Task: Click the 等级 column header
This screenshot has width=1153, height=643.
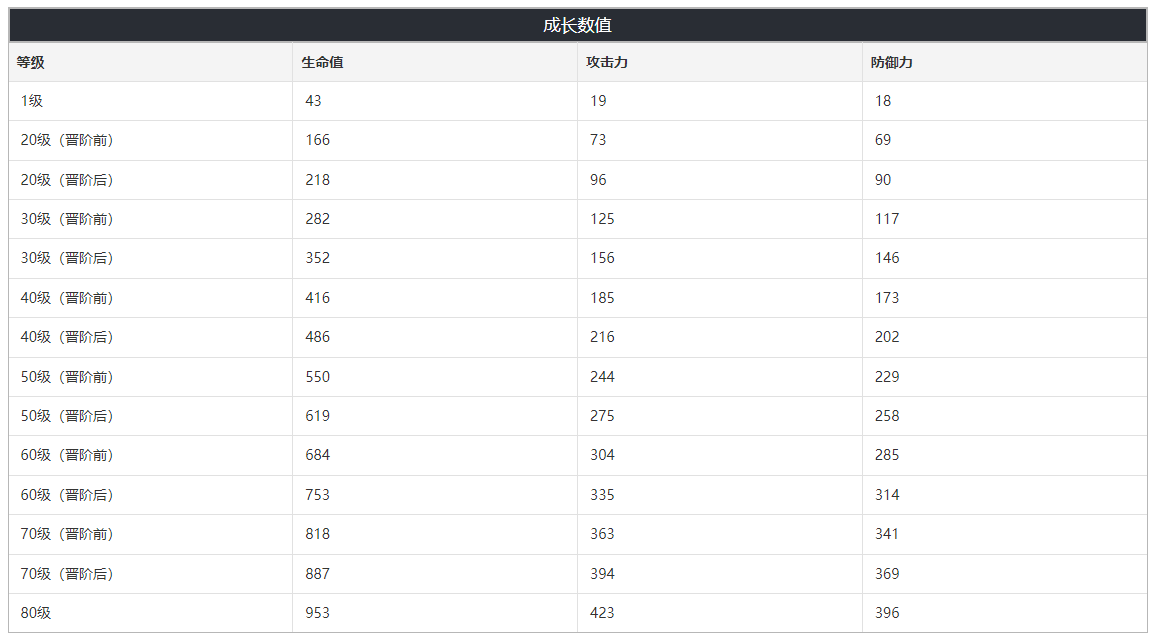Action: (x=31, y=62)
